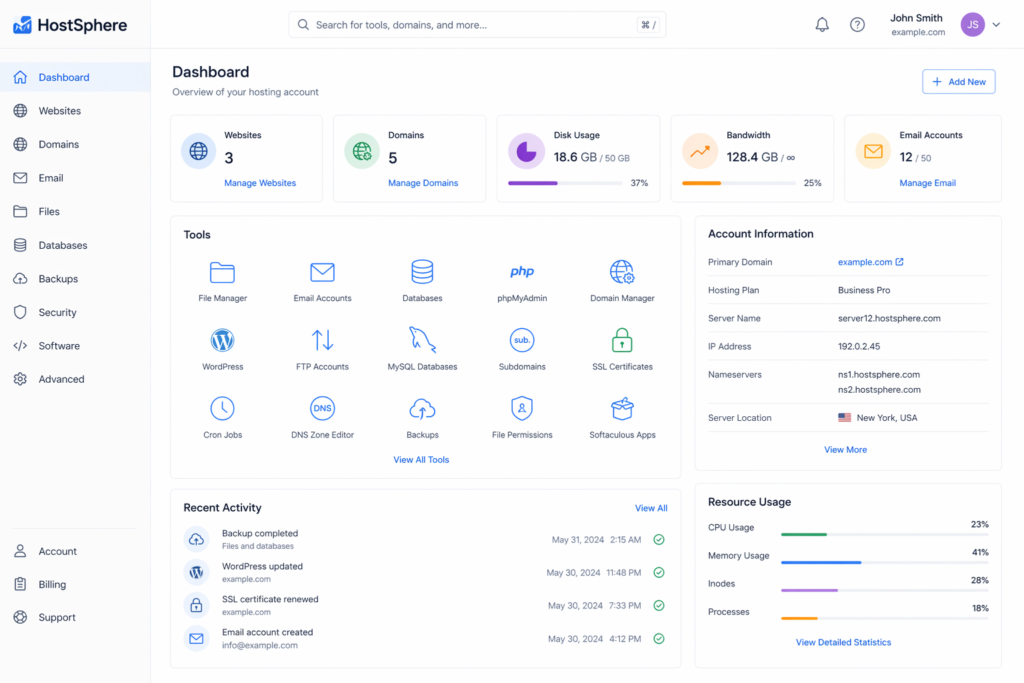Click the 192.0.2.45 IP address value

[x=859, y=347]
